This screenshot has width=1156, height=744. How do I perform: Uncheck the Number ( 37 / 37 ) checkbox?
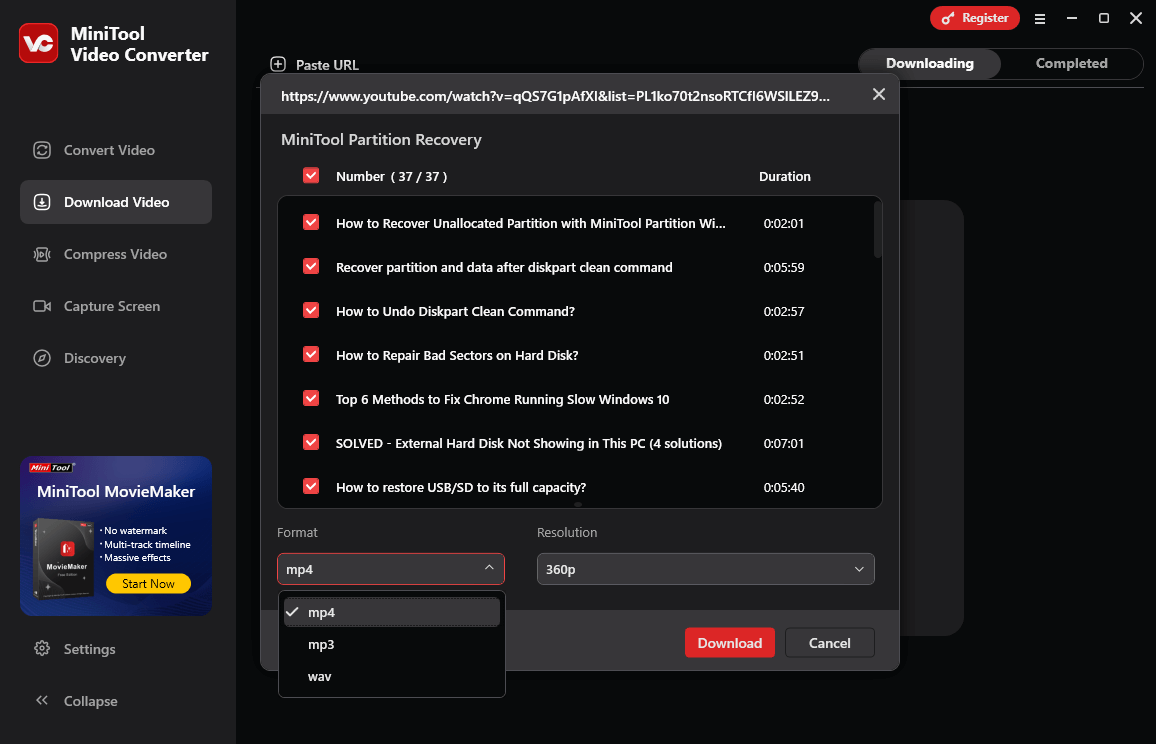point(311,175)
